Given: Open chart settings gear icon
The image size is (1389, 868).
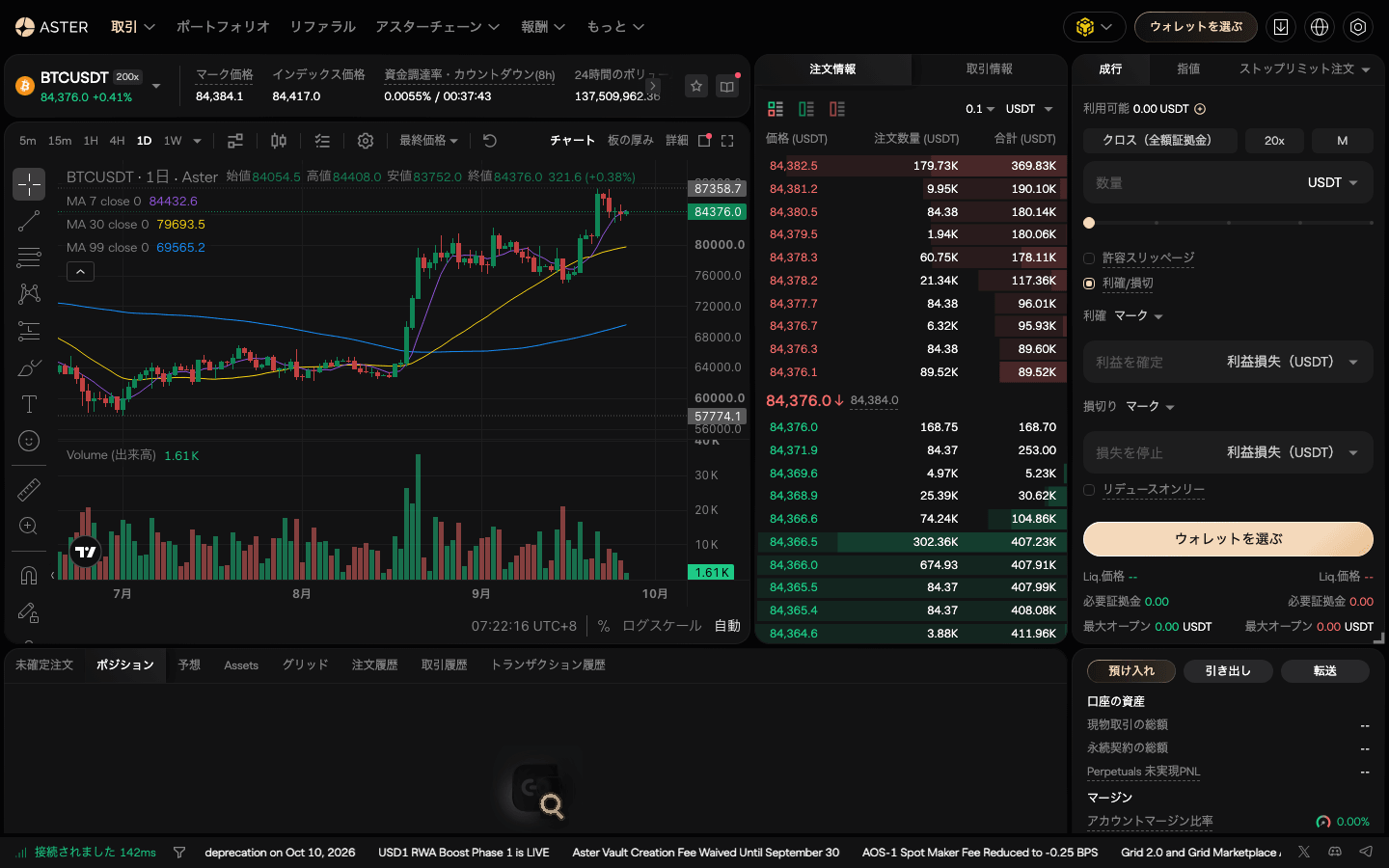Looking at the screenshot, I should pyautogui.click(x=366, y=141).
